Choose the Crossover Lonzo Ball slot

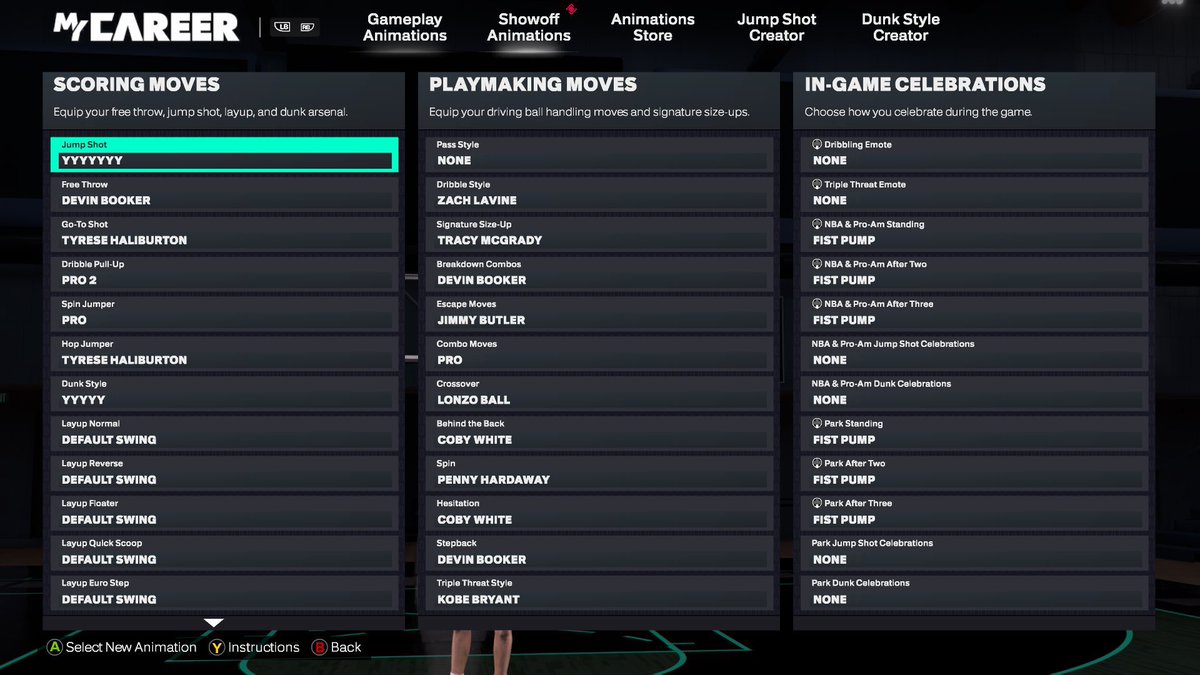(600, 394)
